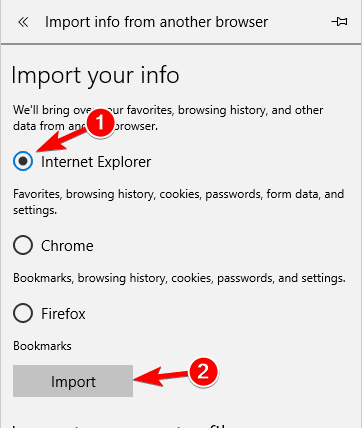Pick the Firefox radio button
The image size is (362, 428).
click(x=23, y=313)
